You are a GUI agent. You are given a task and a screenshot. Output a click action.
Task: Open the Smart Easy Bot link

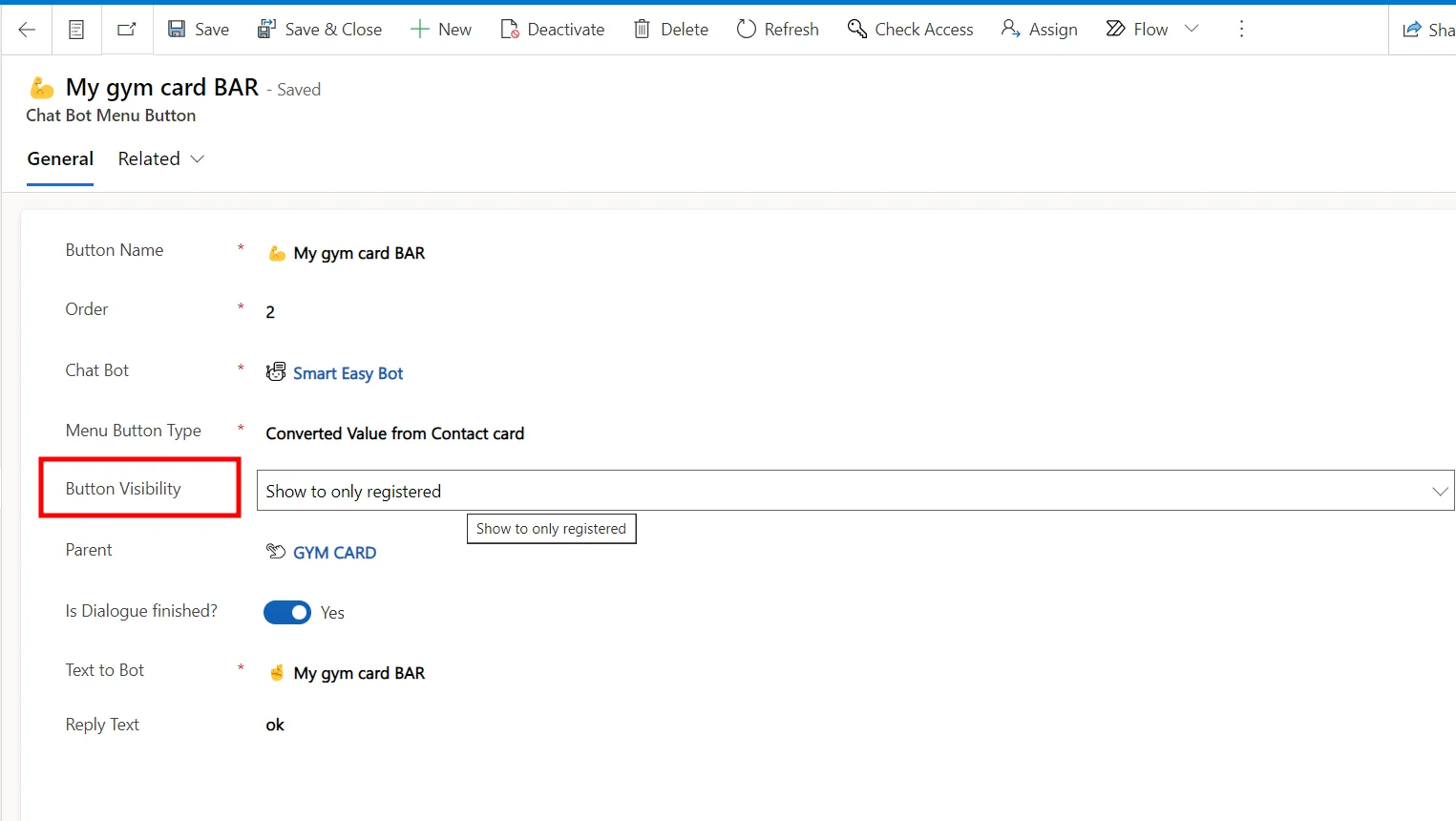pyautogui.click(x=348, y=373)
